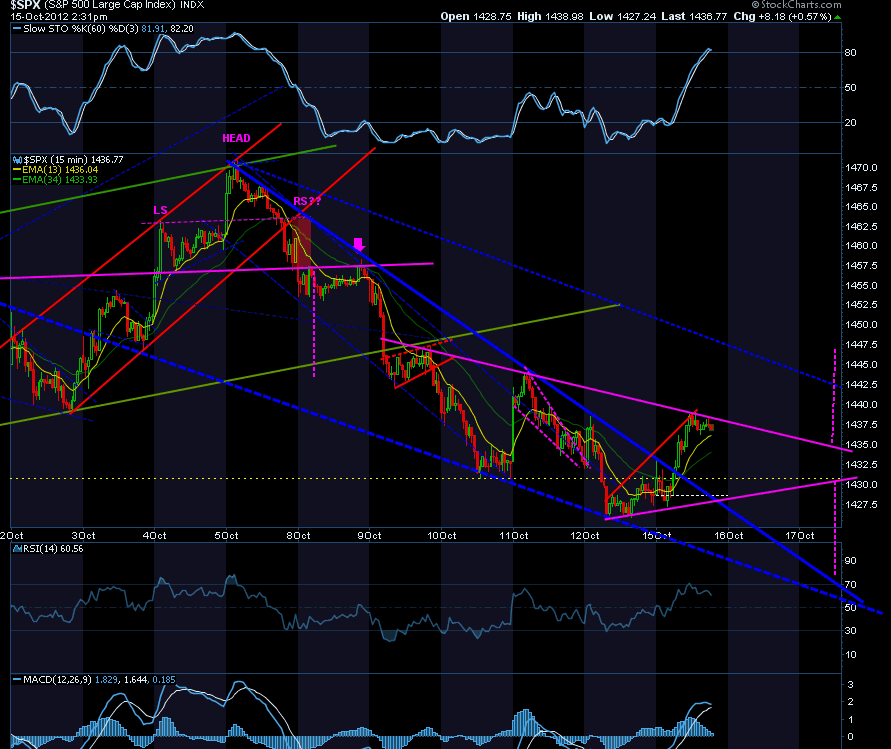The width and height of the screenshot is (891, 749).
Task: Click the 4 Oct date axis label
Action: [154, 536]
